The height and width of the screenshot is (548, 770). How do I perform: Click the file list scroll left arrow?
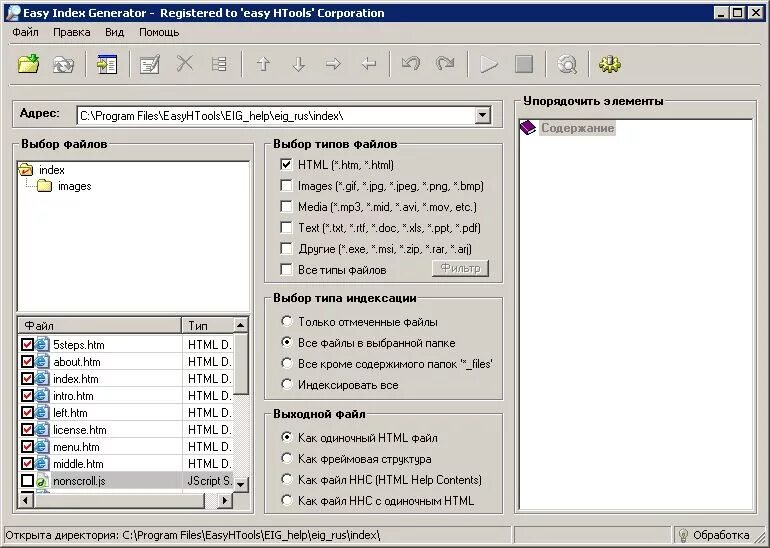[x=26, y=501]
